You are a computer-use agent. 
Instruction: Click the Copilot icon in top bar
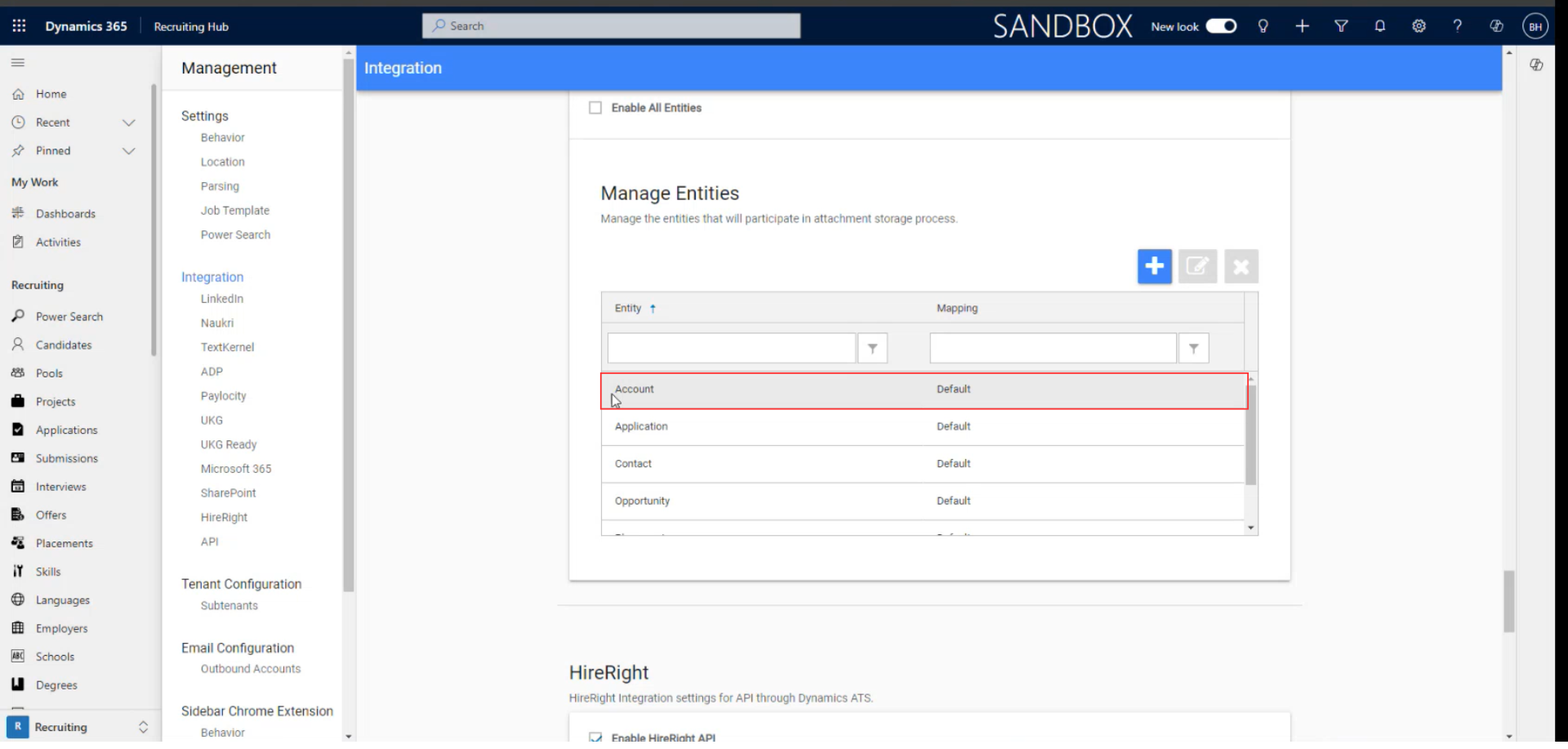click(1496, 26)
